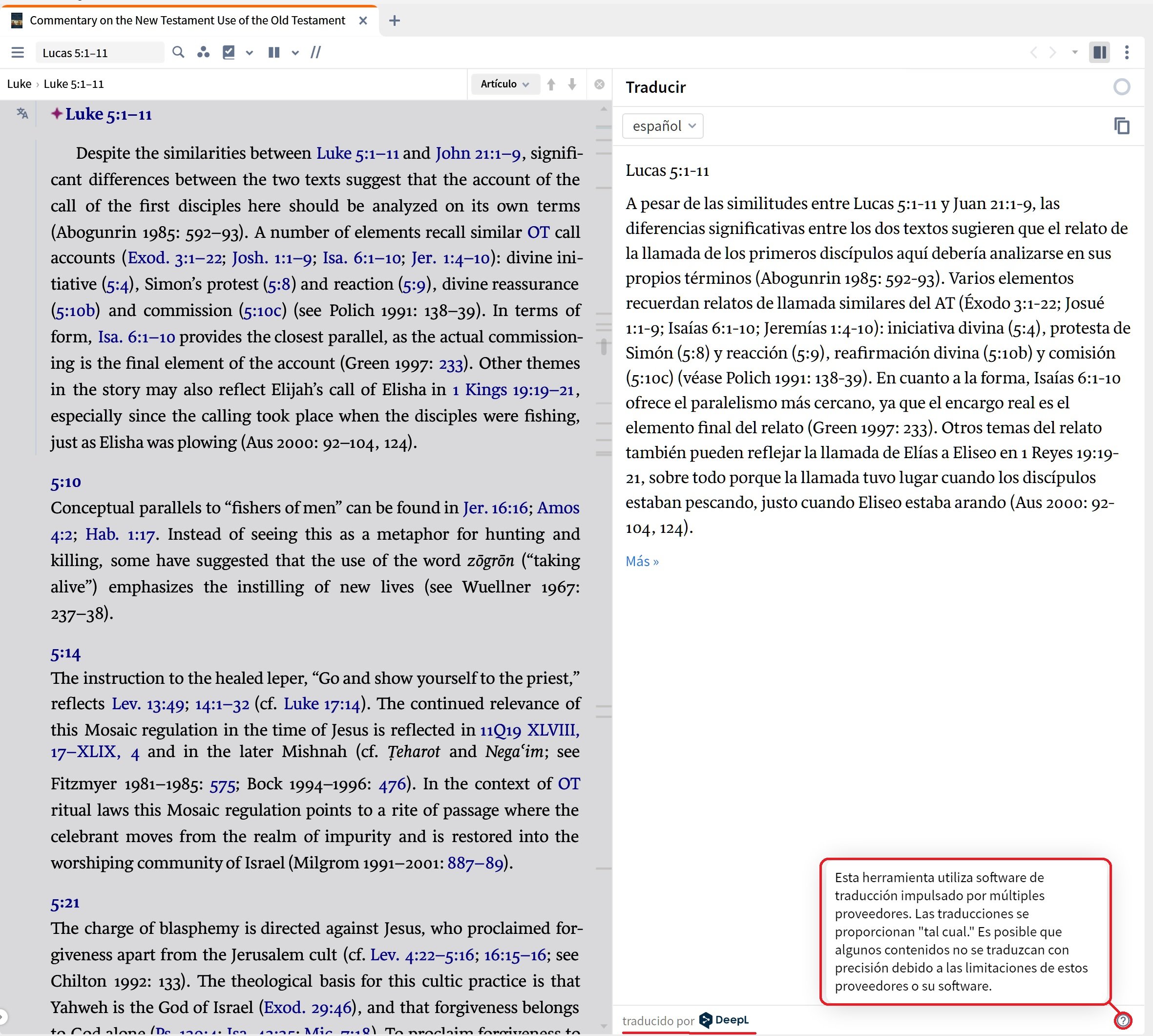The width and height of the screenshot is (1153, 1036).
Task: Click the inline search slashes icon
Action: pyautogui.click(x=316, y=52)
